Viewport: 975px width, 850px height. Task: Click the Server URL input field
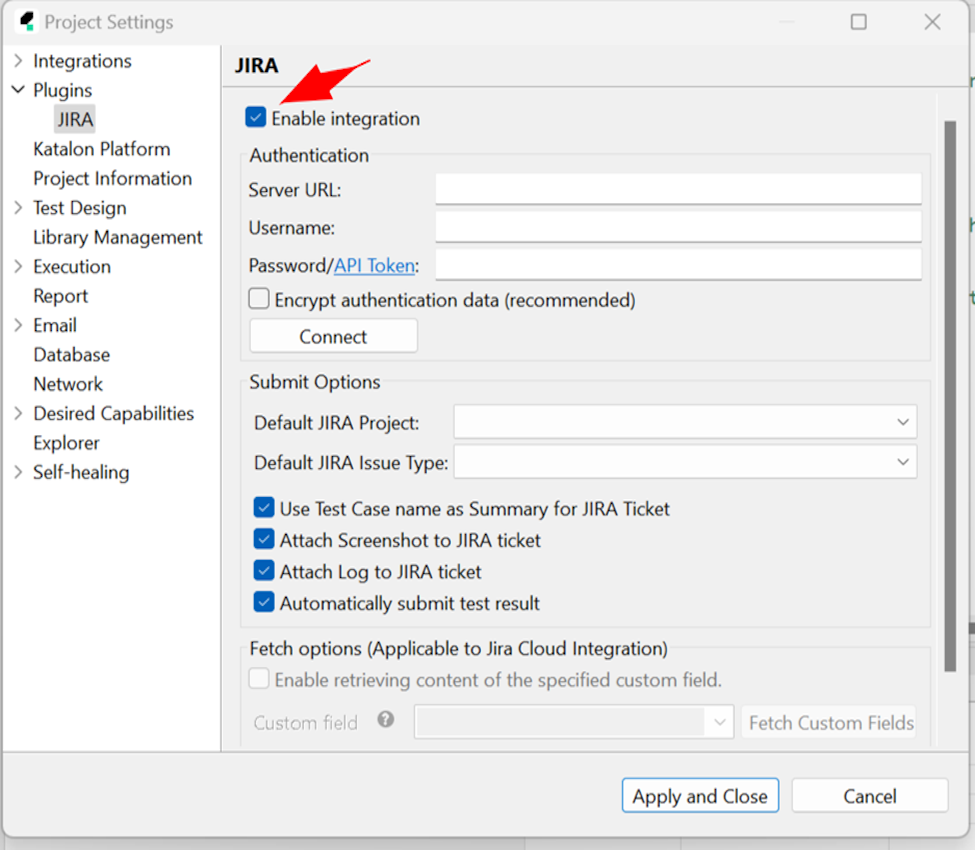pyautogui.click(x=678, y=188)
